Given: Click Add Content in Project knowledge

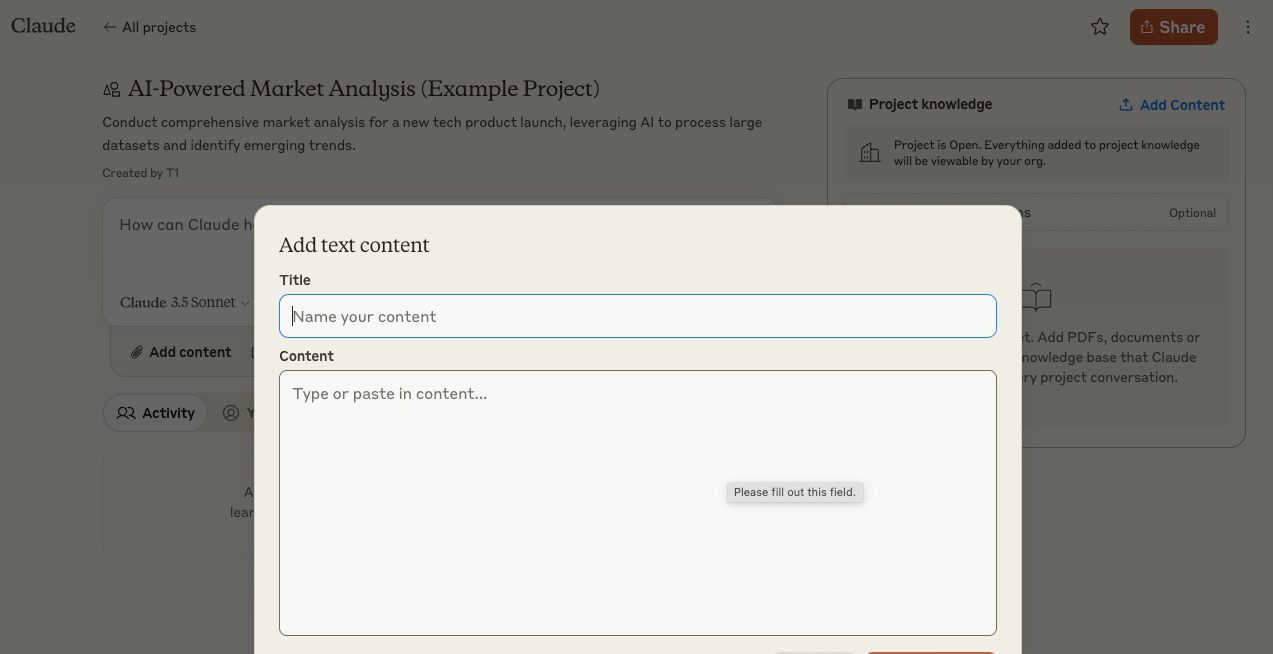Looking at the screenshot, I should click(x=1171, y=105).
